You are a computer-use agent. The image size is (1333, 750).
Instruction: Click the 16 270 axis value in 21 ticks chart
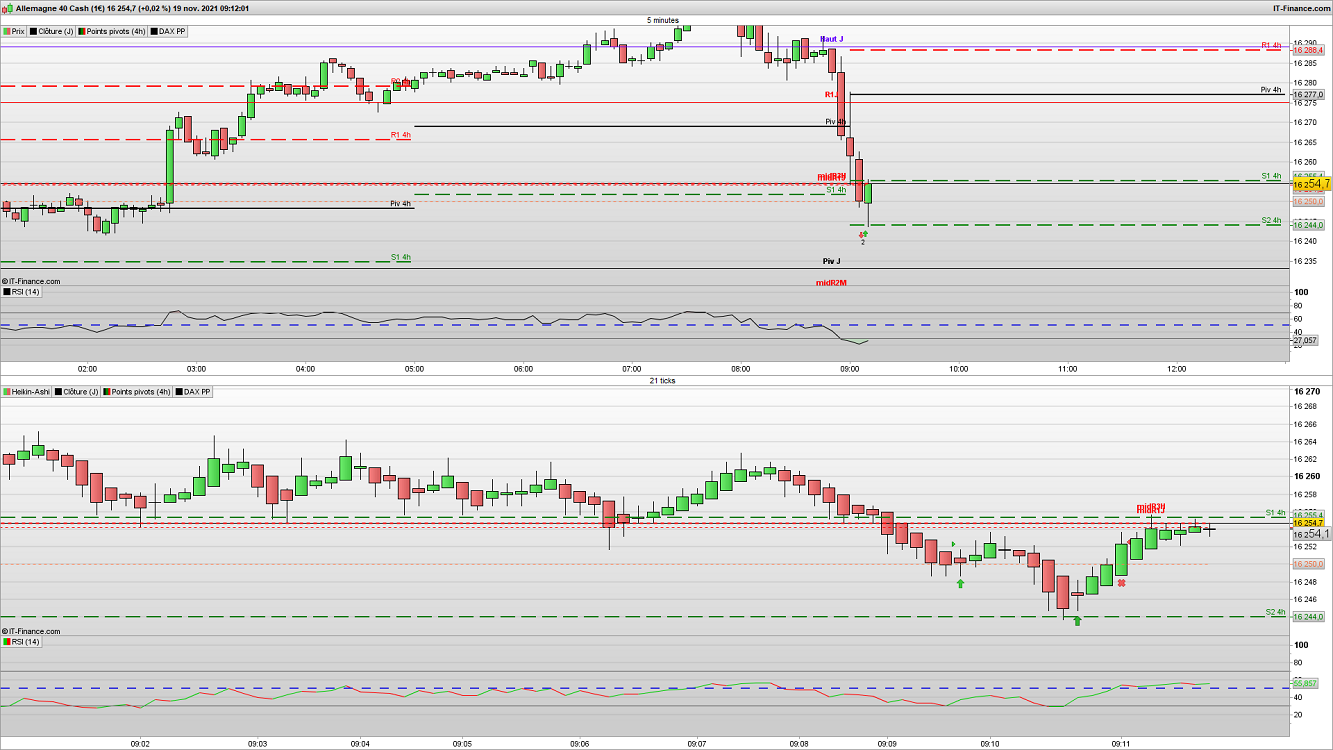pos(1307,391)
